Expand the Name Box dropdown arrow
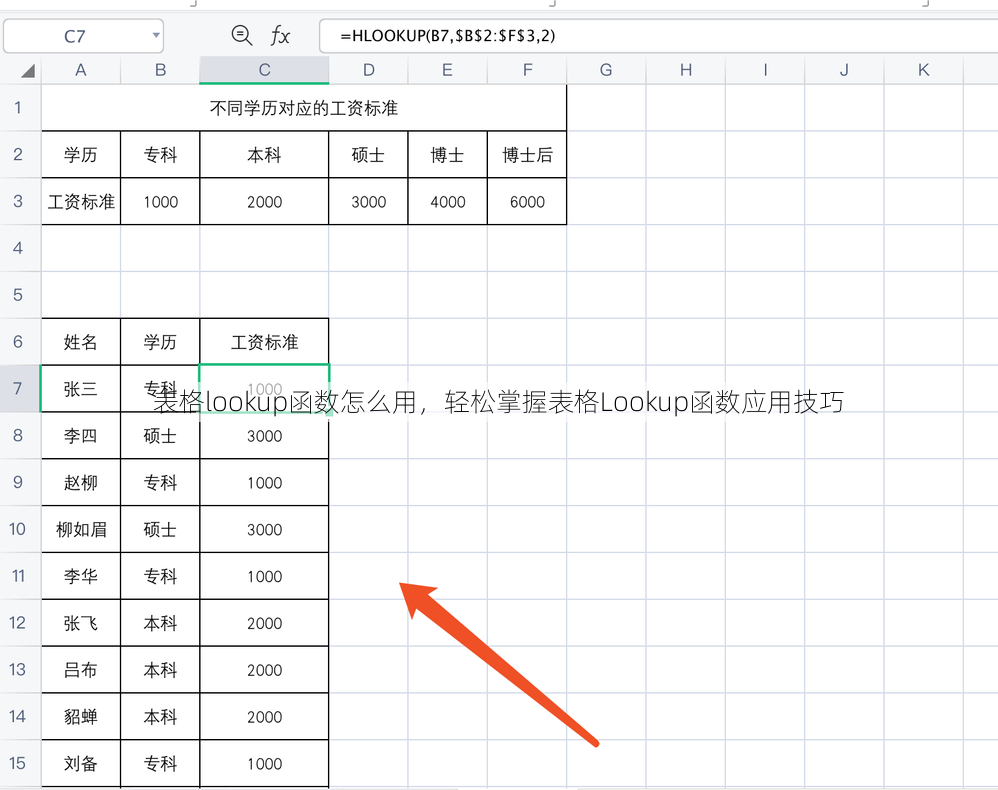Viewport: 998px width, 790px height. point(155,35)
